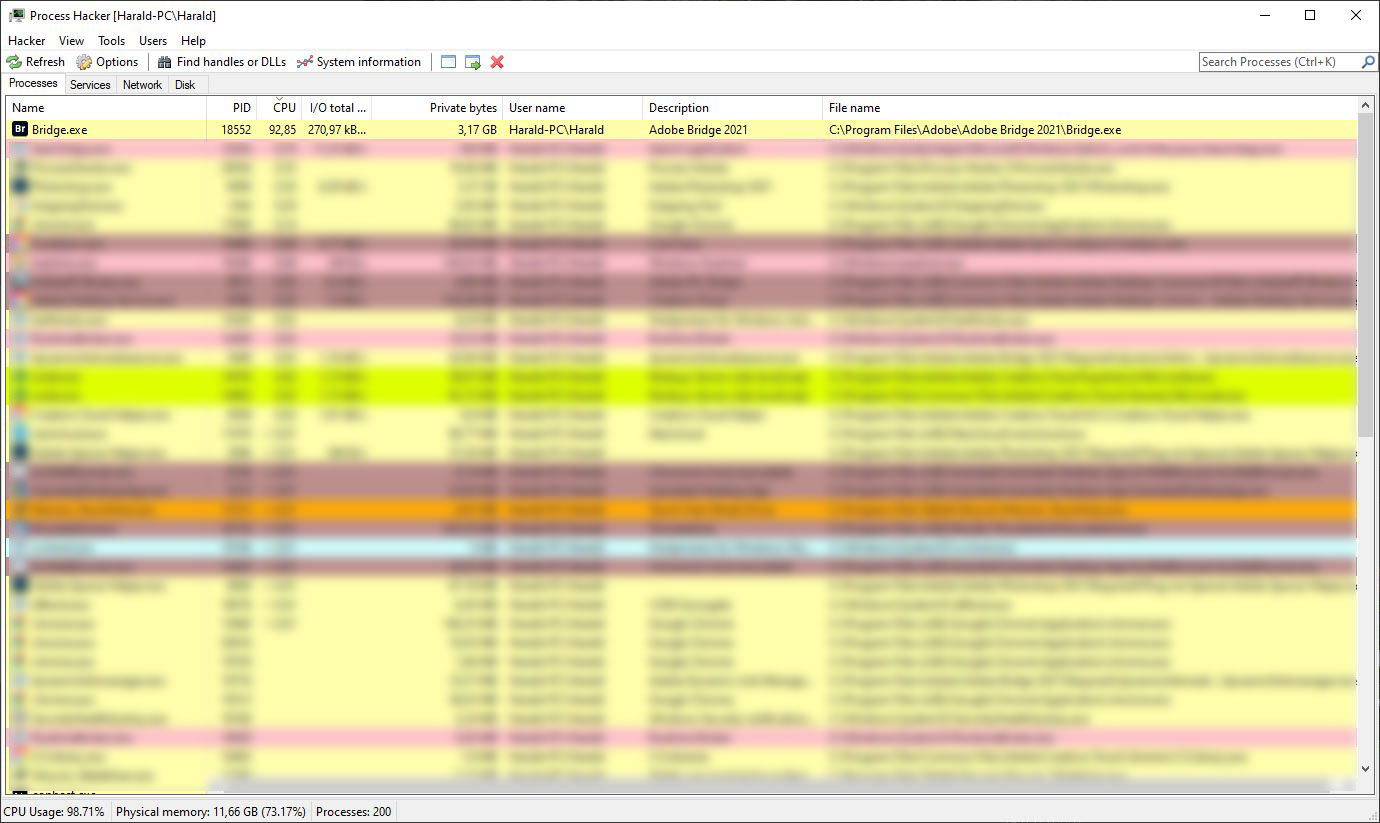
Task: Click the Bridge.exe process icon
Action: tap(19, 130)
